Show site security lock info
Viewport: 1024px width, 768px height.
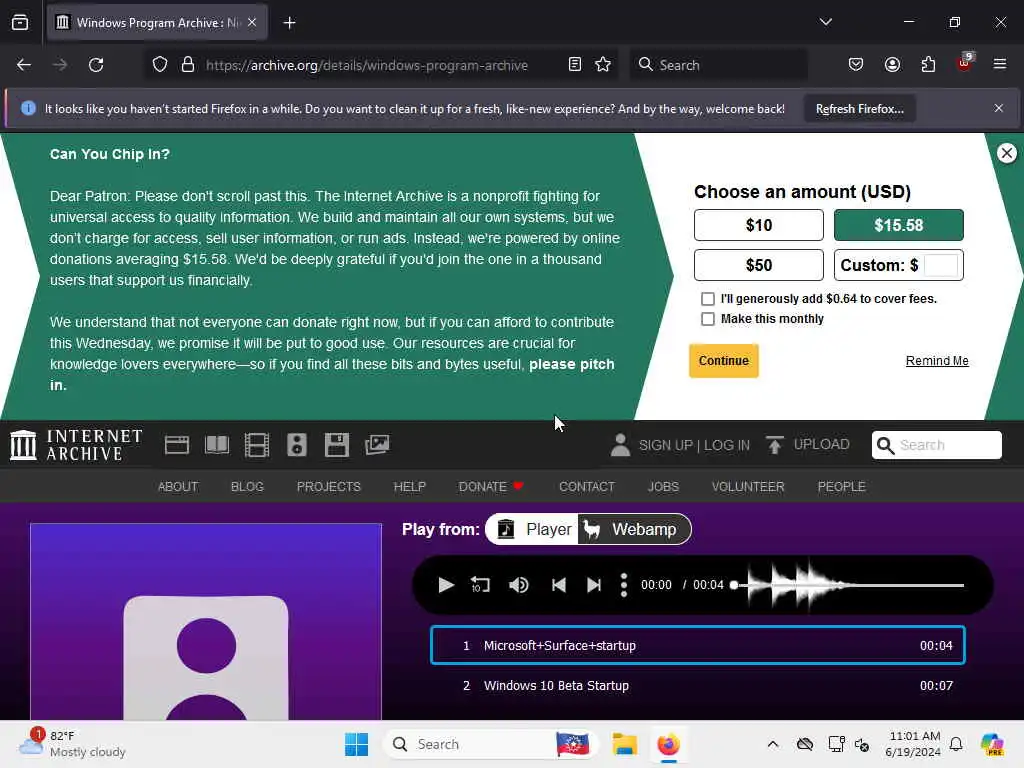[188, 65]
